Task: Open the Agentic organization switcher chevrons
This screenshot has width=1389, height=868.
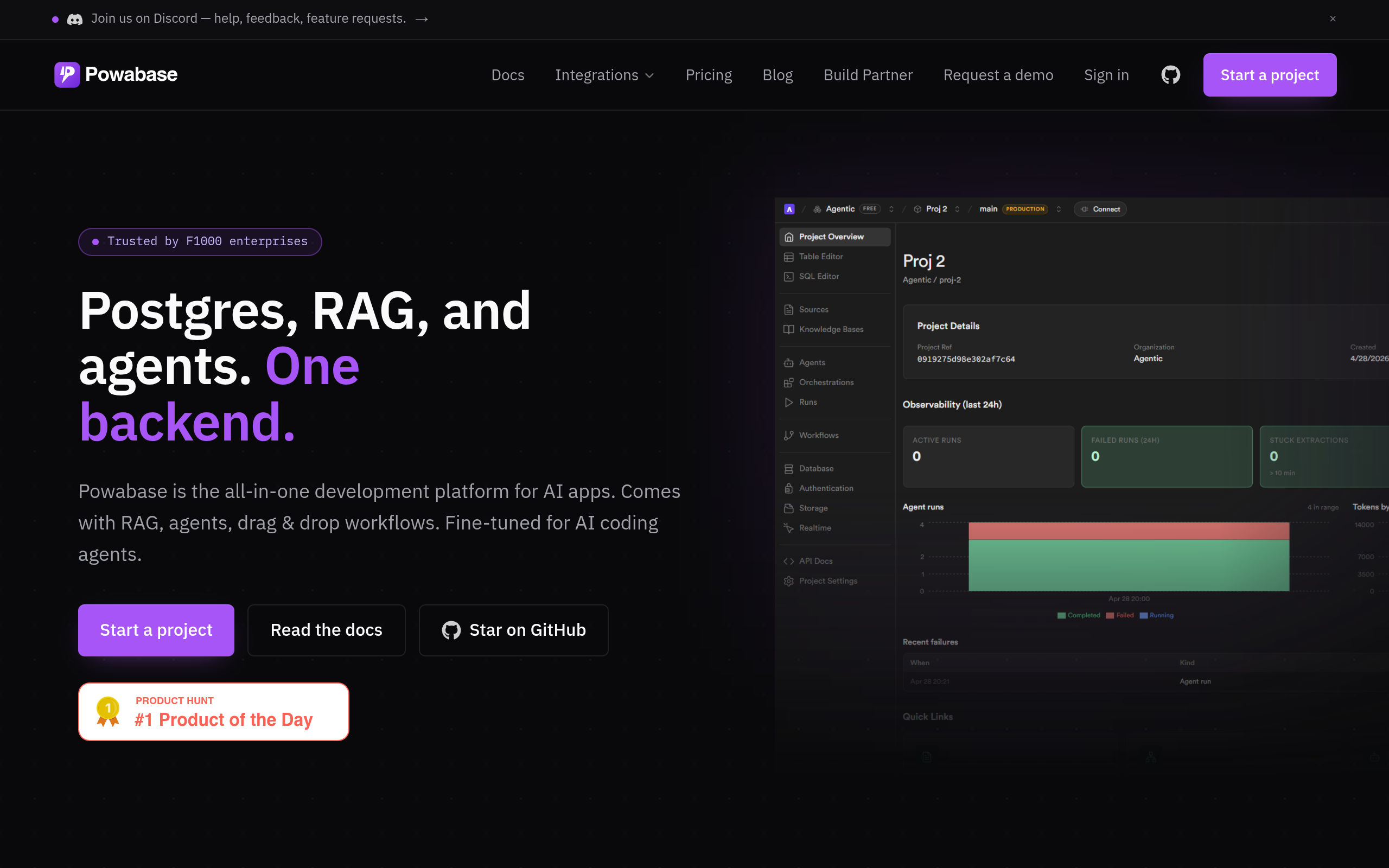Action: (891, 209)
